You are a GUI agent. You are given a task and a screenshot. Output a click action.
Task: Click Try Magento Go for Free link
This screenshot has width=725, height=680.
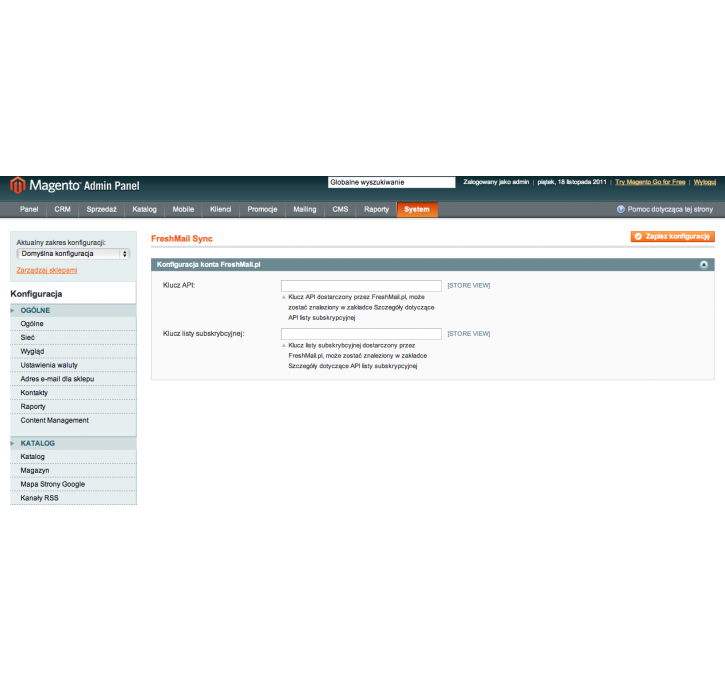tap(650, 182)
